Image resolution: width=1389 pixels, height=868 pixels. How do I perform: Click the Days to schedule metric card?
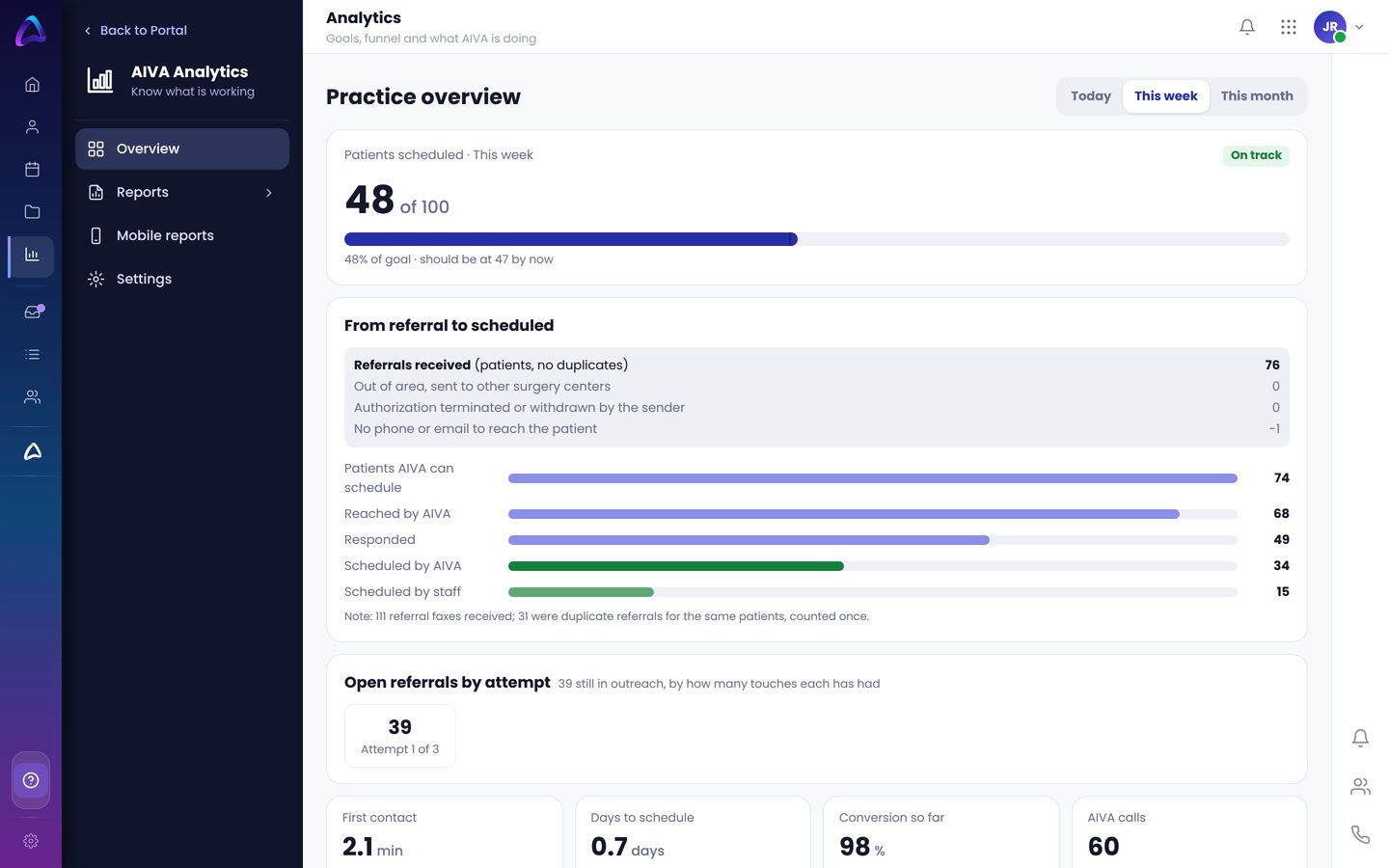(693, 832)
